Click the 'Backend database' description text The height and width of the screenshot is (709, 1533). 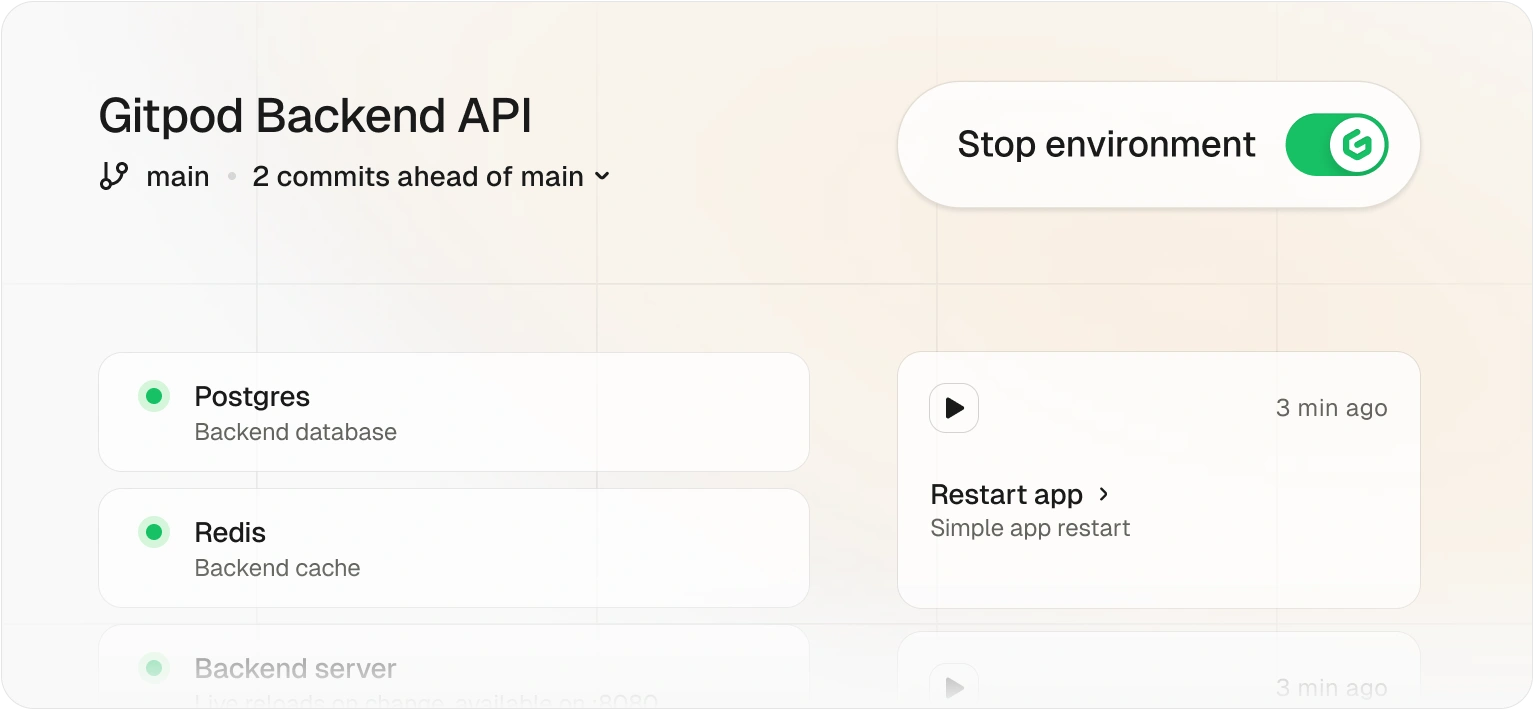(x=296, y=433)
